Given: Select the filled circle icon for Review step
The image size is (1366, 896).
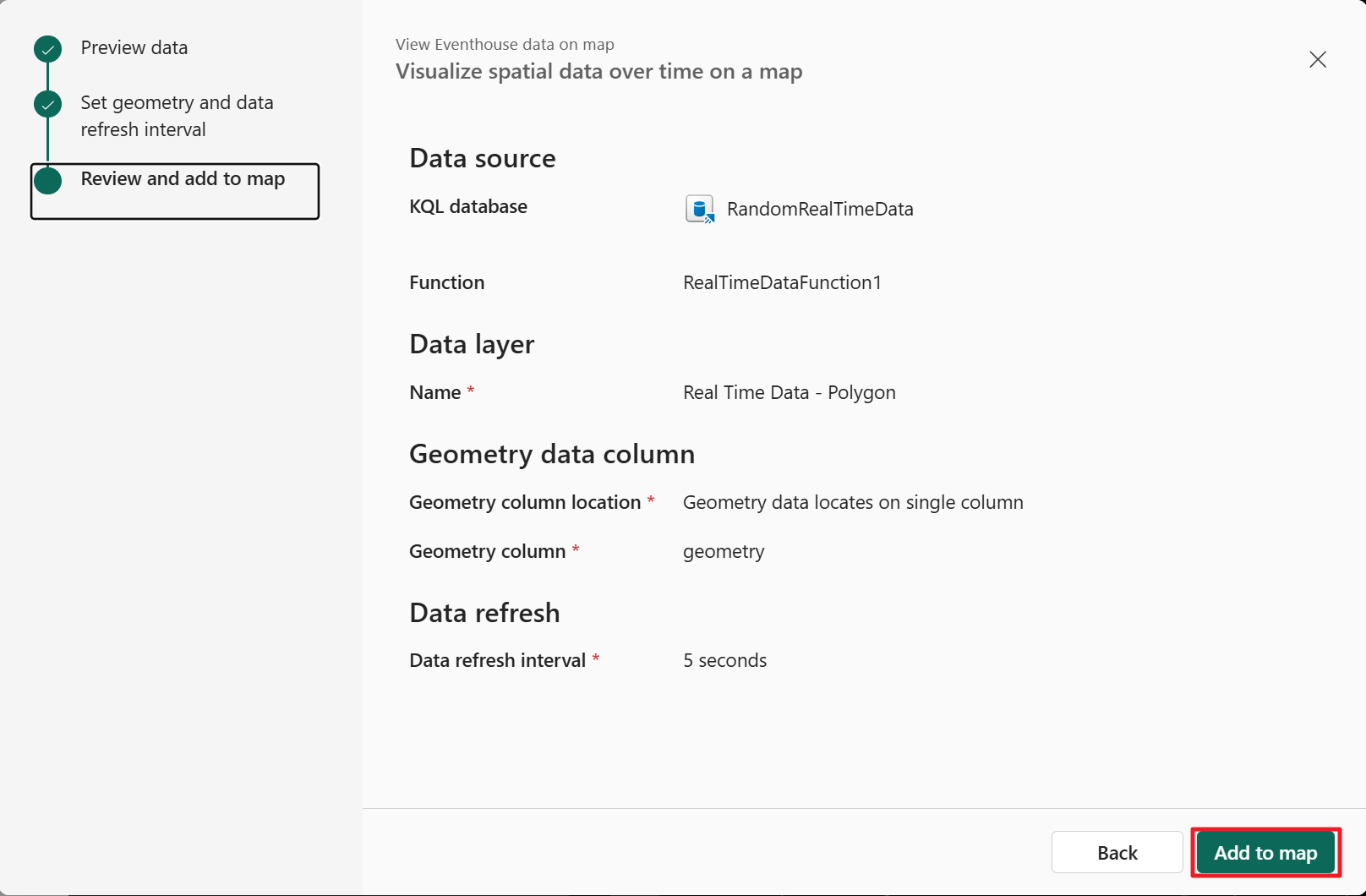Looking at the screenshot, I should pos(47,180).
